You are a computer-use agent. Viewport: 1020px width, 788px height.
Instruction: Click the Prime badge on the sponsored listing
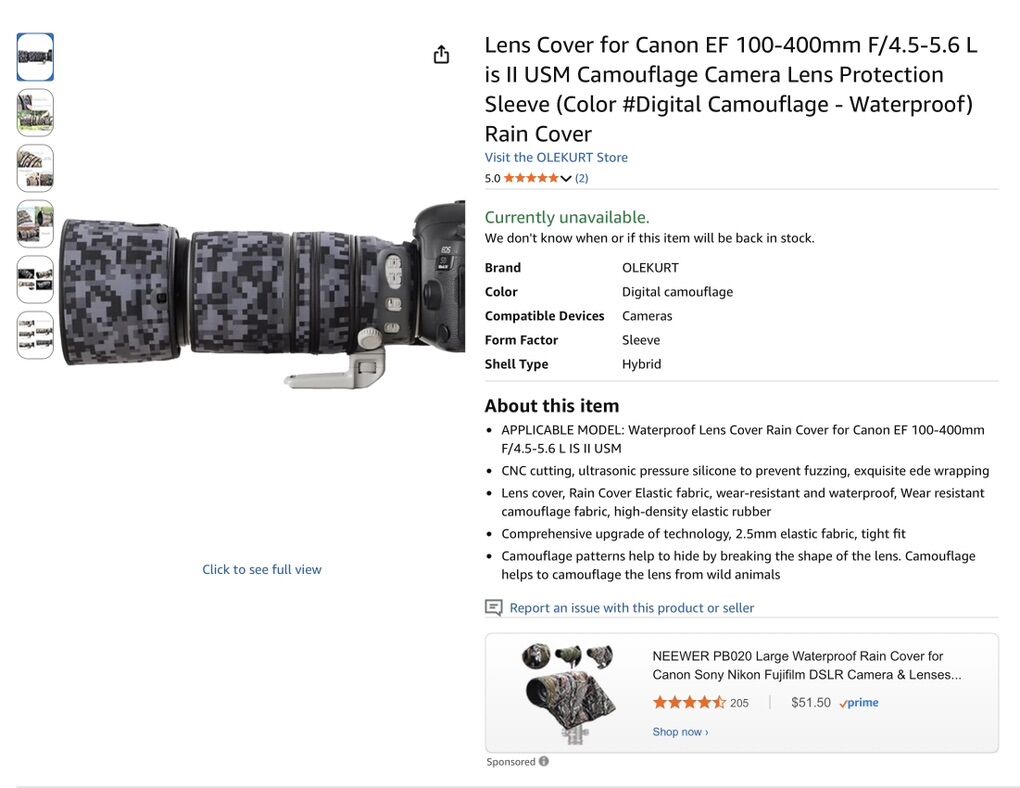[x=858, y=703]
